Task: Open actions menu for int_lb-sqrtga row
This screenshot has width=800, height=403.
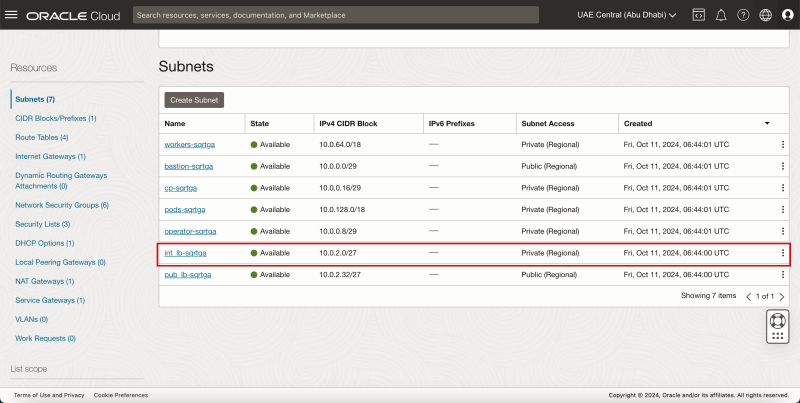Action: click(x=782, y=253)
